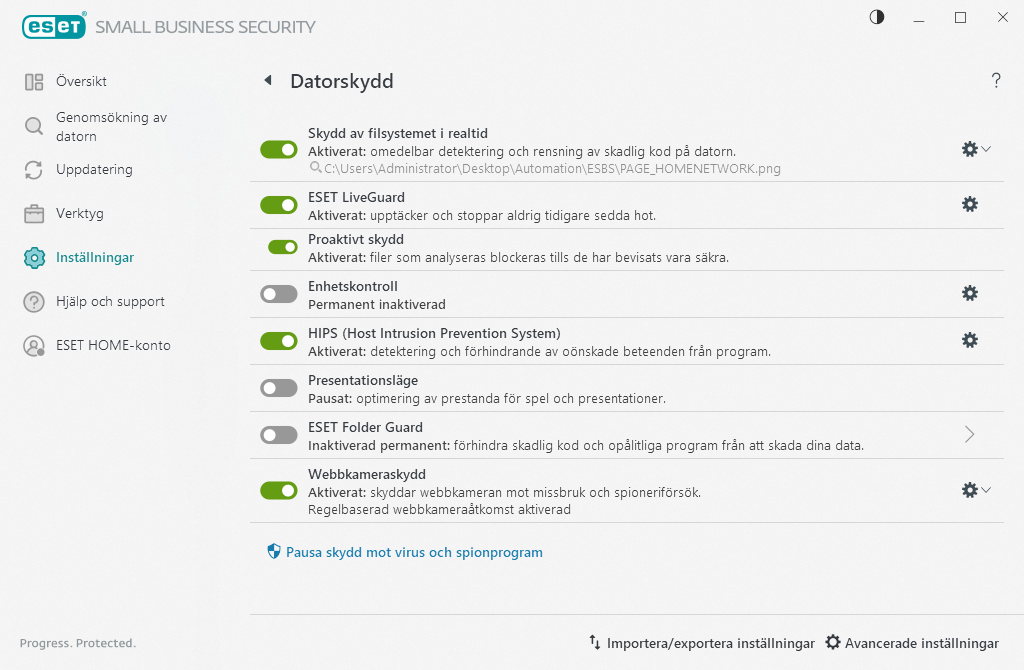Viewport: 1024px width, 670px height.
Task: Disable Skydd av filsystemet i realtid
Action: click(279, 149)
